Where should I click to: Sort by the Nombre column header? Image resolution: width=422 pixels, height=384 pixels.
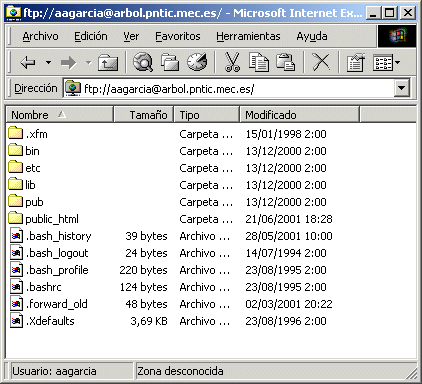tap(60, 115)
